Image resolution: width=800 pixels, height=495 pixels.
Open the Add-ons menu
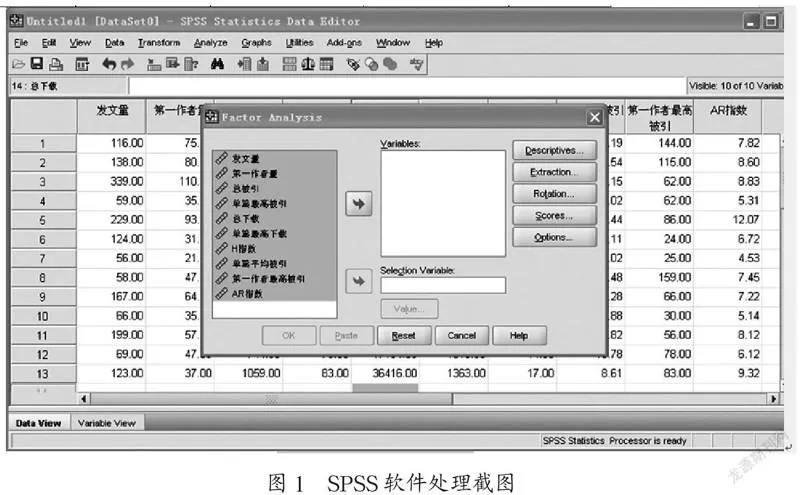pos(344,43)
